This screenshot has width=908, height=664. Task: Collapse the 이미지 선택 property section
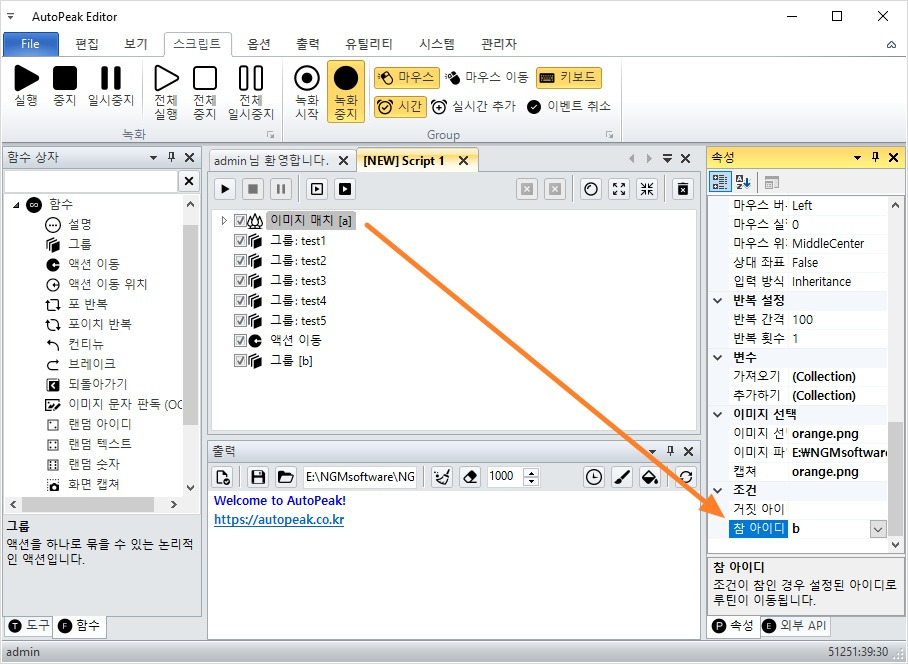click(x=718, y=414)
